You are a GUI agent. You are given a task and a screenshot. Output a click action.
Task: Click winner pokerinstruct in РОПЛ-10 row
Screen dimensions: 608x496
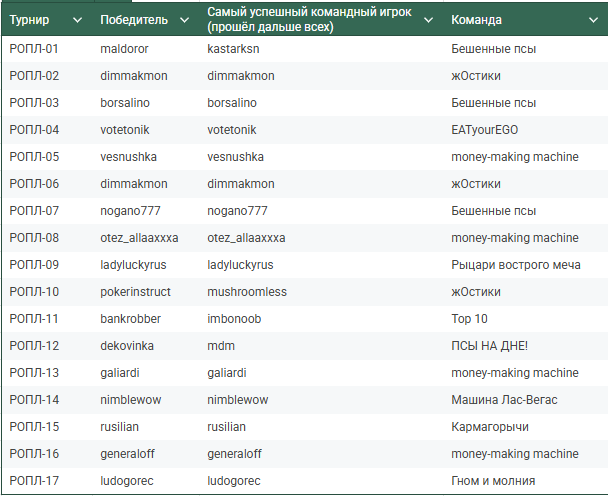click(x=136, y=292)
